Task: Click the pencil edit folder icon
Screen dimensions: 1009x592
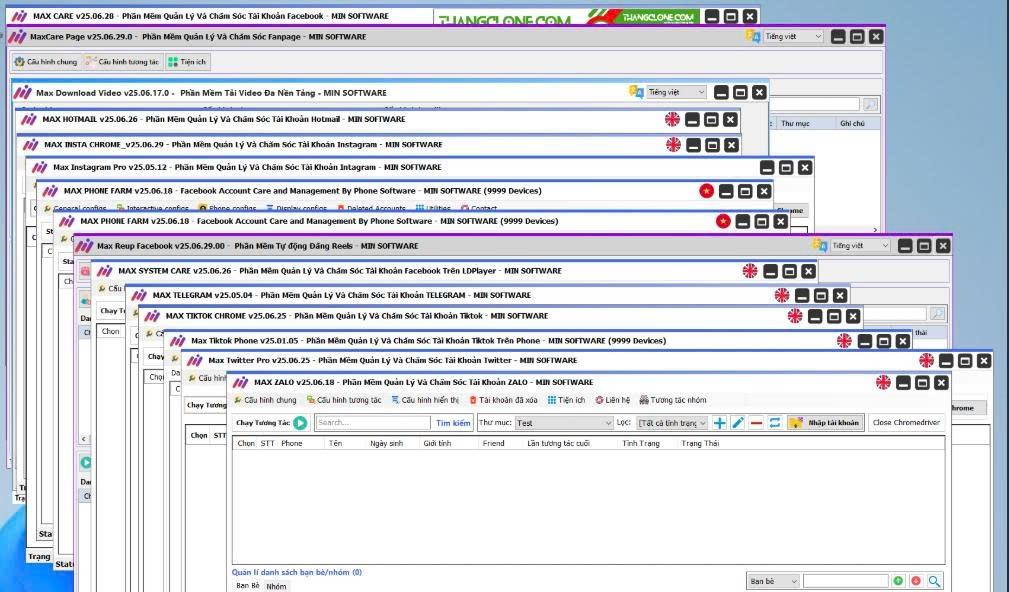Action: click(738, 423)
